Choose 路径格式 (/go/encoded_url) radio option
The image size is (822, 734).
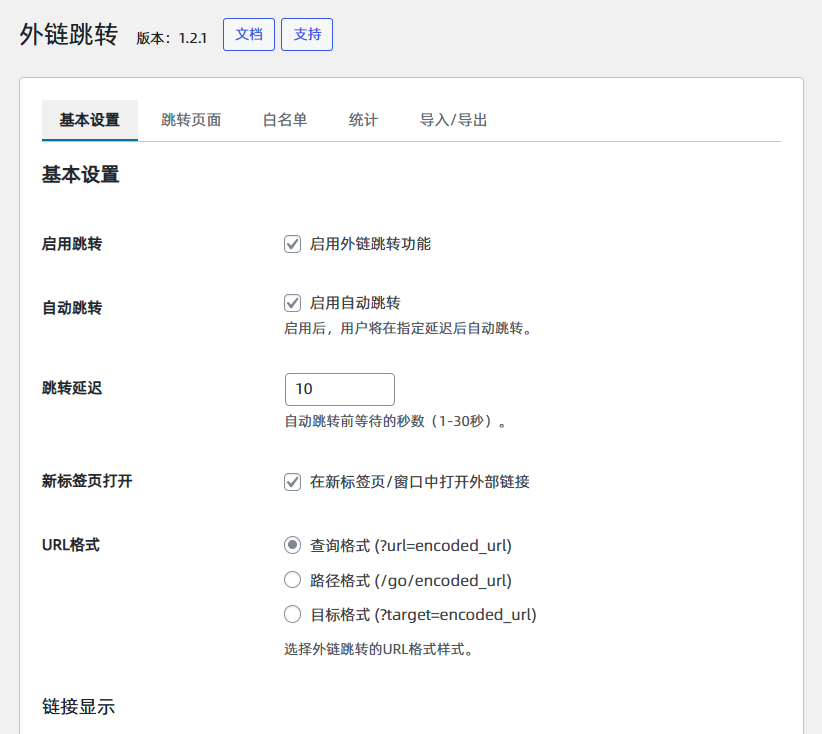point(293,580)
